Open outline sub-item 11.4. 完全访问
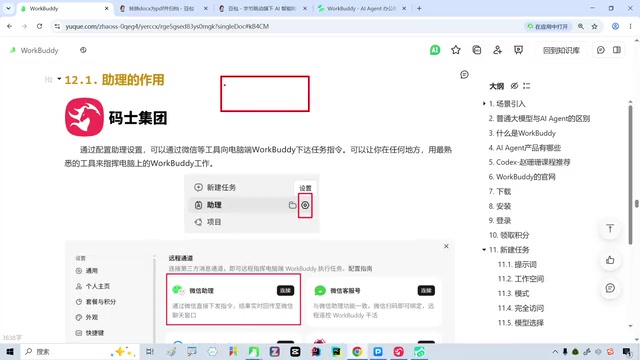640x360 pixels. [x=521, y=308]
